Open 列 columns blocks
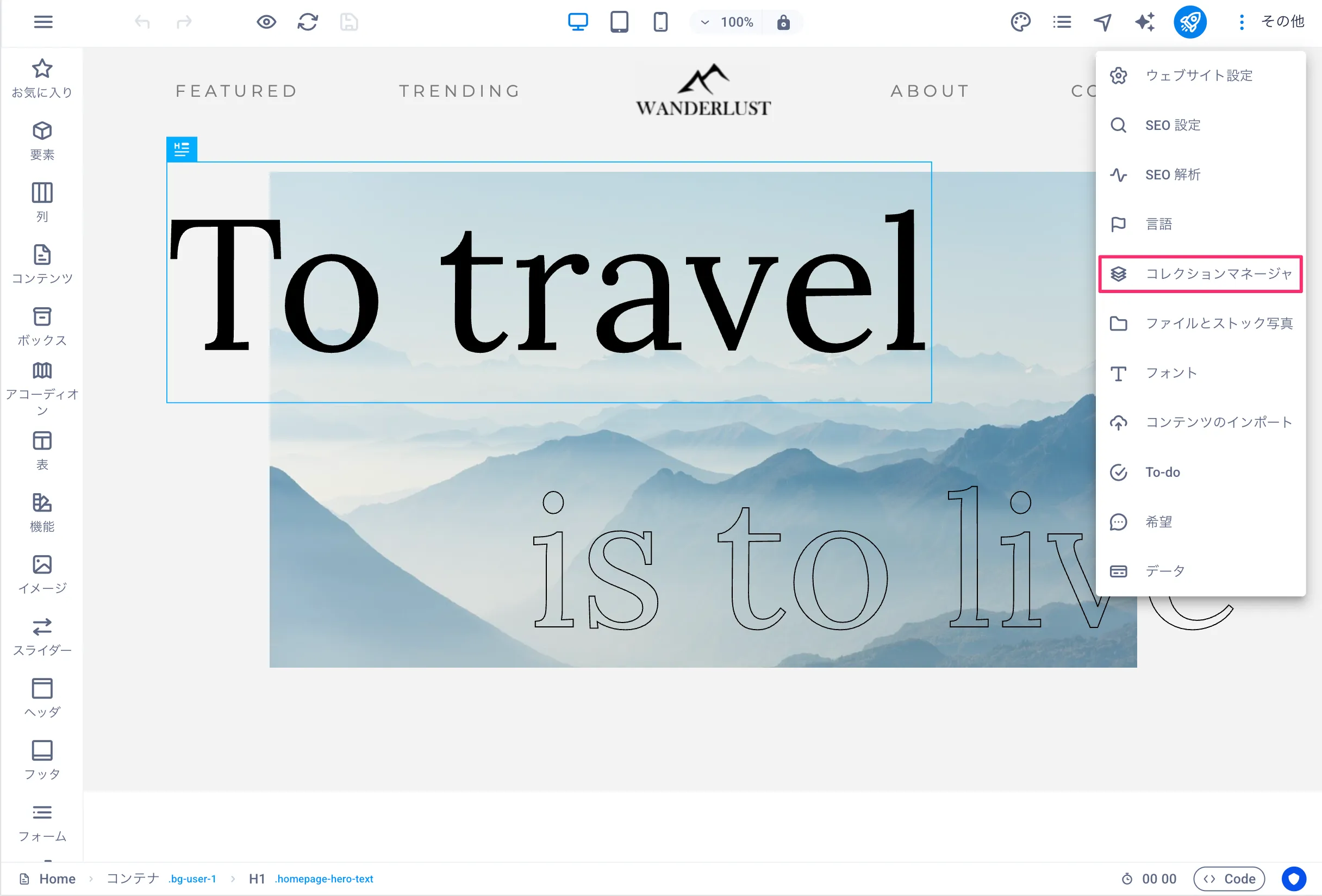This screenshot has height=896, width=1322. pyautogui.click(x=42, y=203)
